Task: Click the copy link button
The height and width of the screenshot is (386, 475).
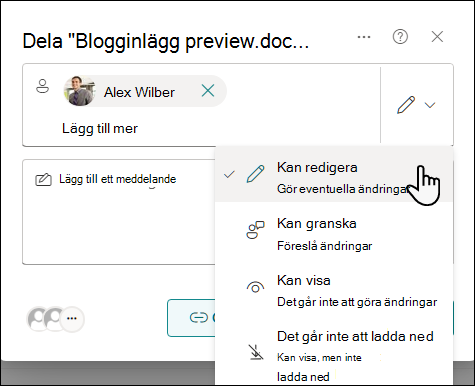Action: point(191,318)
